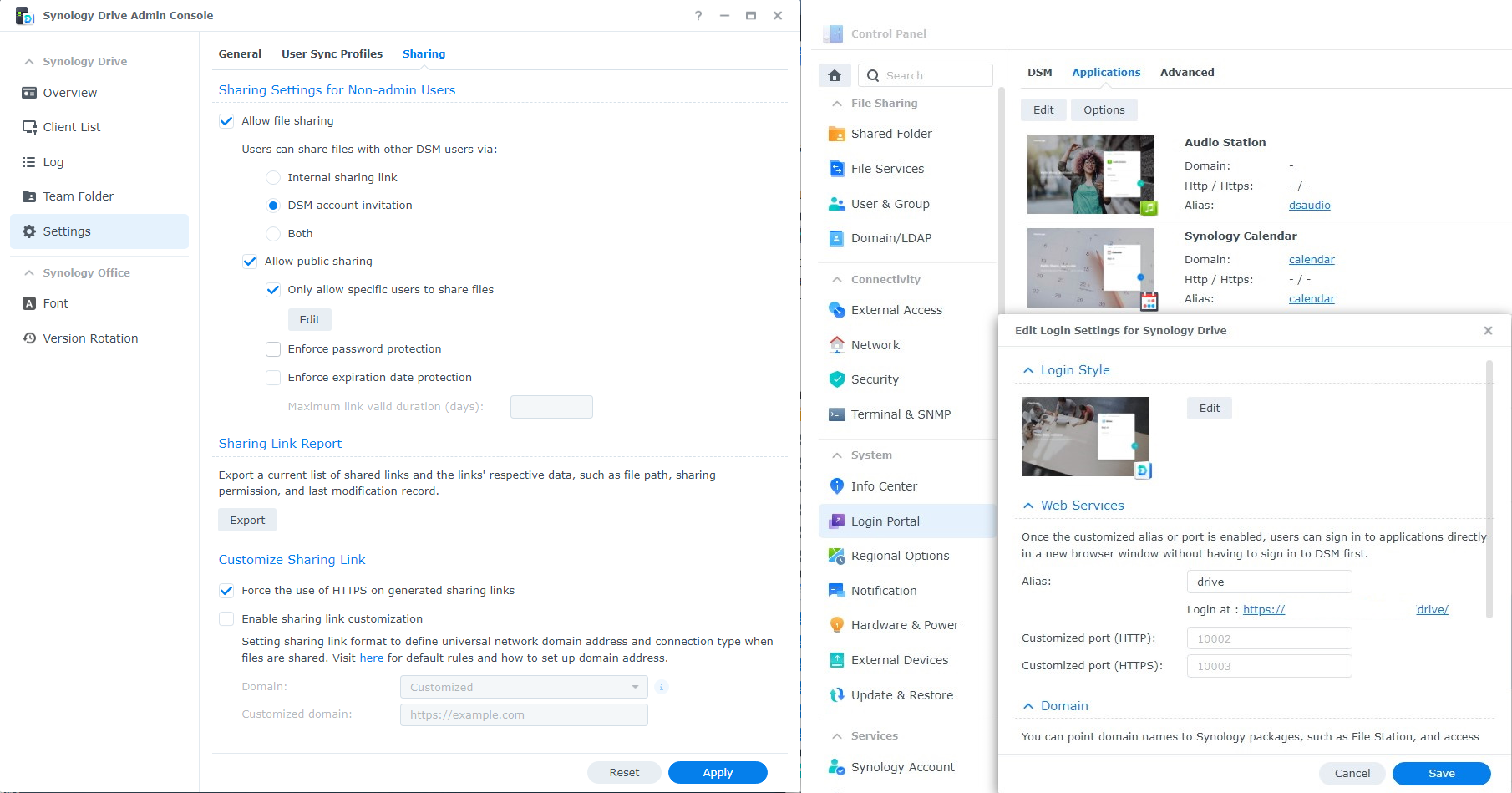1512x793 pixels.
Task: Open Font icon under Synology Office
Action: [29, 303]
